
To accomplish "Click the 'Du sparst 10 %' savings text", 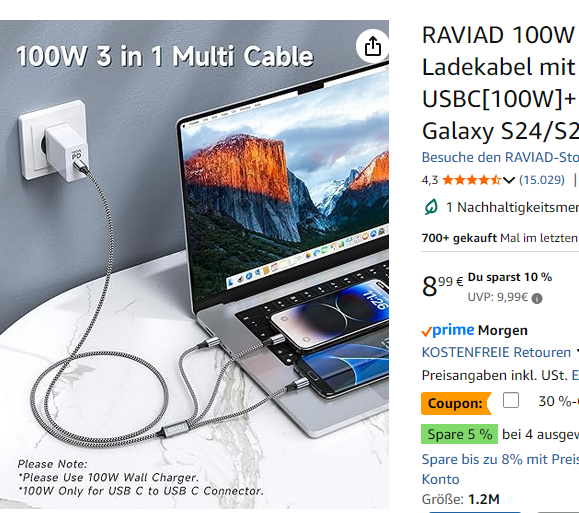I will (510, 277).
